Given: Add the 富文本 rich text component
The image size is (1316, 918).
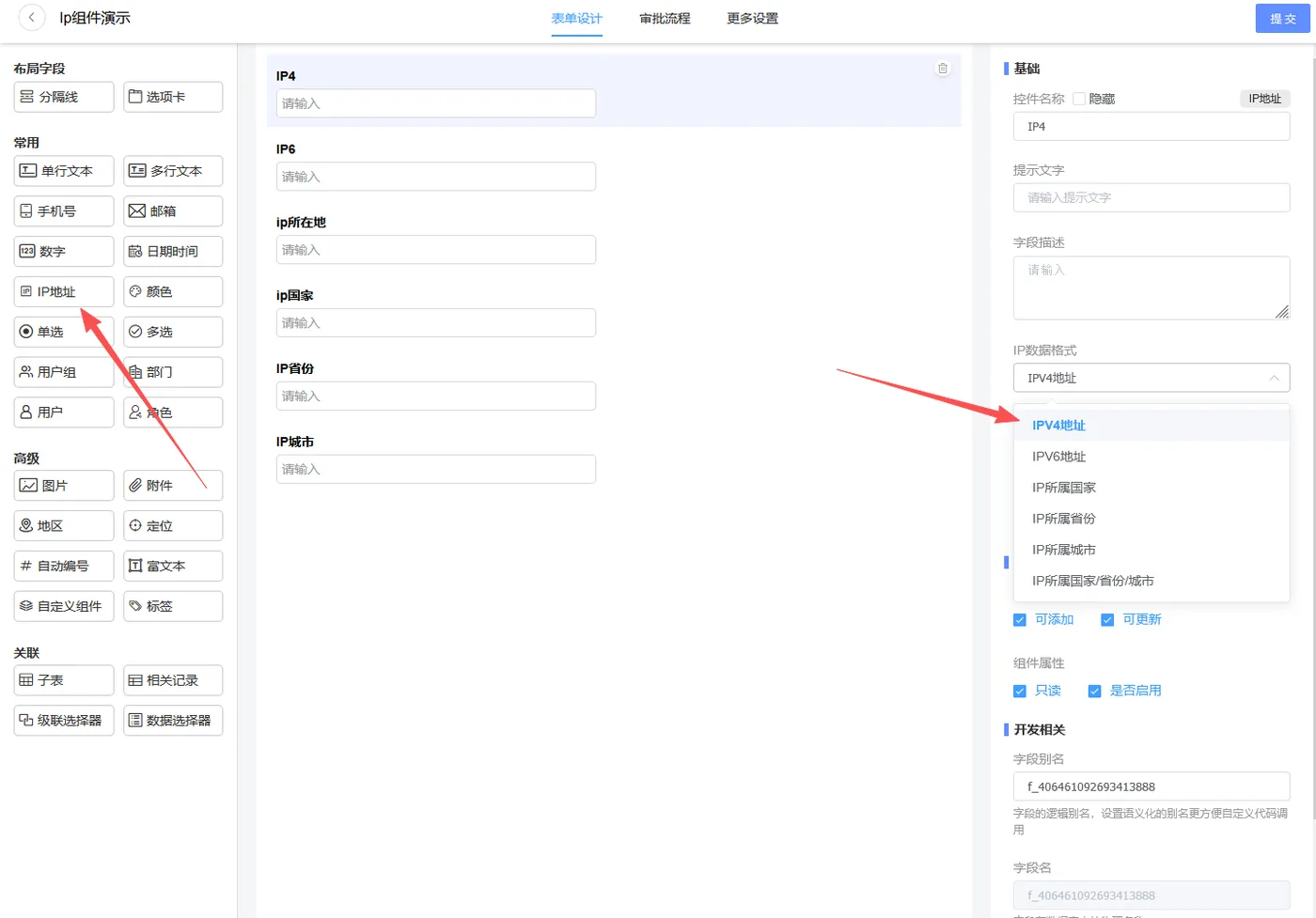Looking at the screenshot, I should [x=173, y=567].
